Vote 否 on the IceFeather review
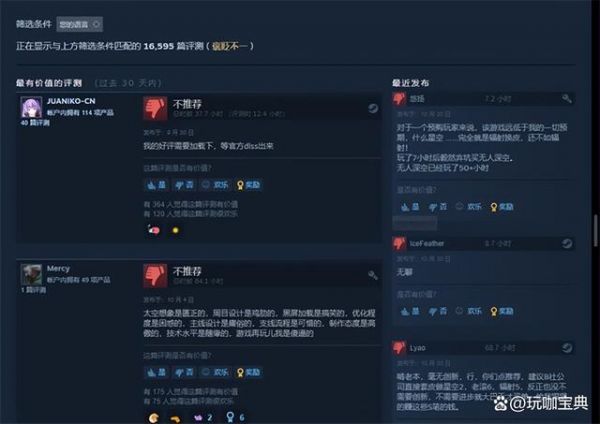 point(438,311)
